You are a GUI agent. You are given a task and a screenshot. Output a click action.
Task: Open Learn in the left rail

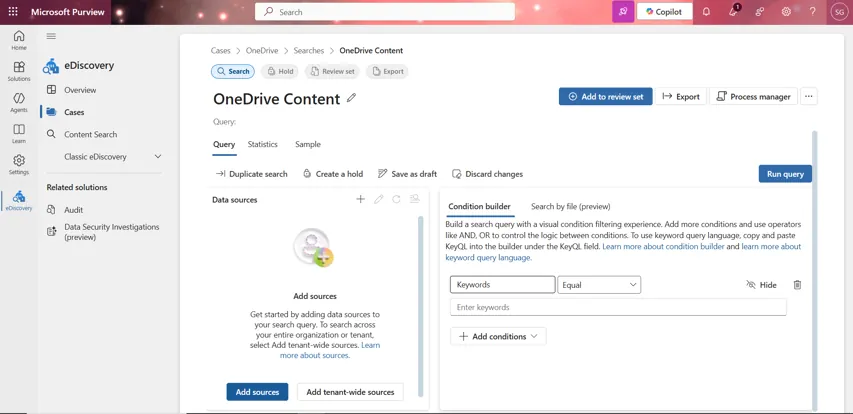coord(19,133)
